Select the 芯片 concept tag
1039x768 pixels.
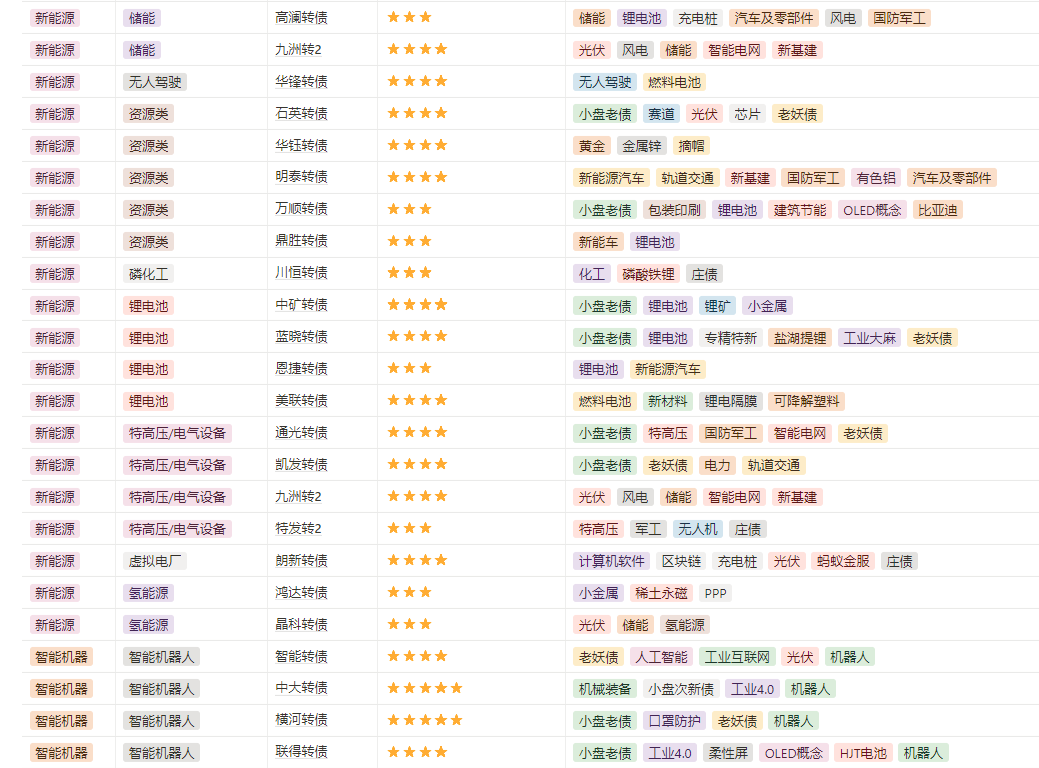(747, 114)
